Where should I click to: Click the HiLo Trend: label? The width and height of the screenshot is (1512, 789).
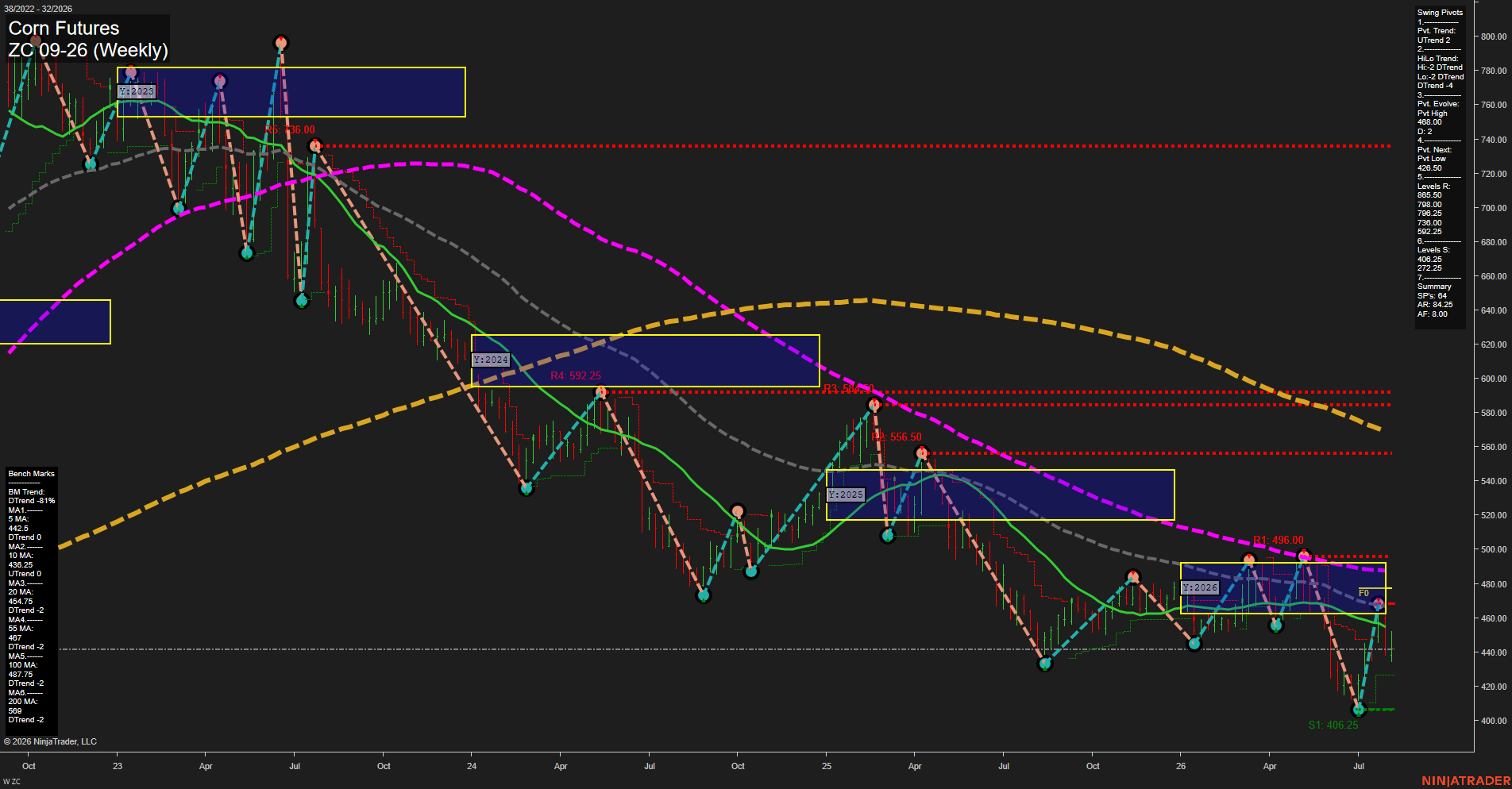1437,59
